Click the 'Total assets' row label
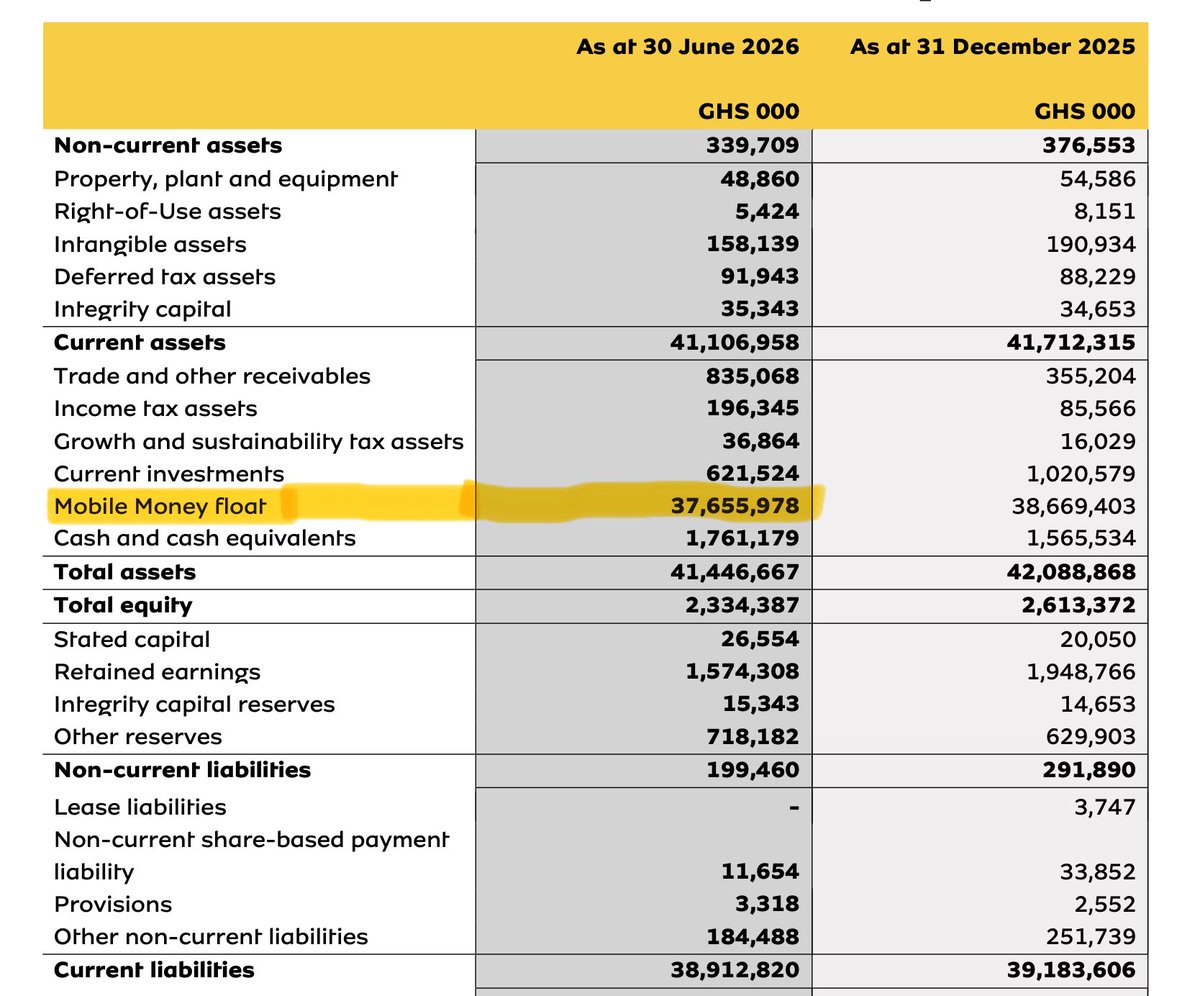Screen dimensions: 1200x996 (x=125, y=572)
